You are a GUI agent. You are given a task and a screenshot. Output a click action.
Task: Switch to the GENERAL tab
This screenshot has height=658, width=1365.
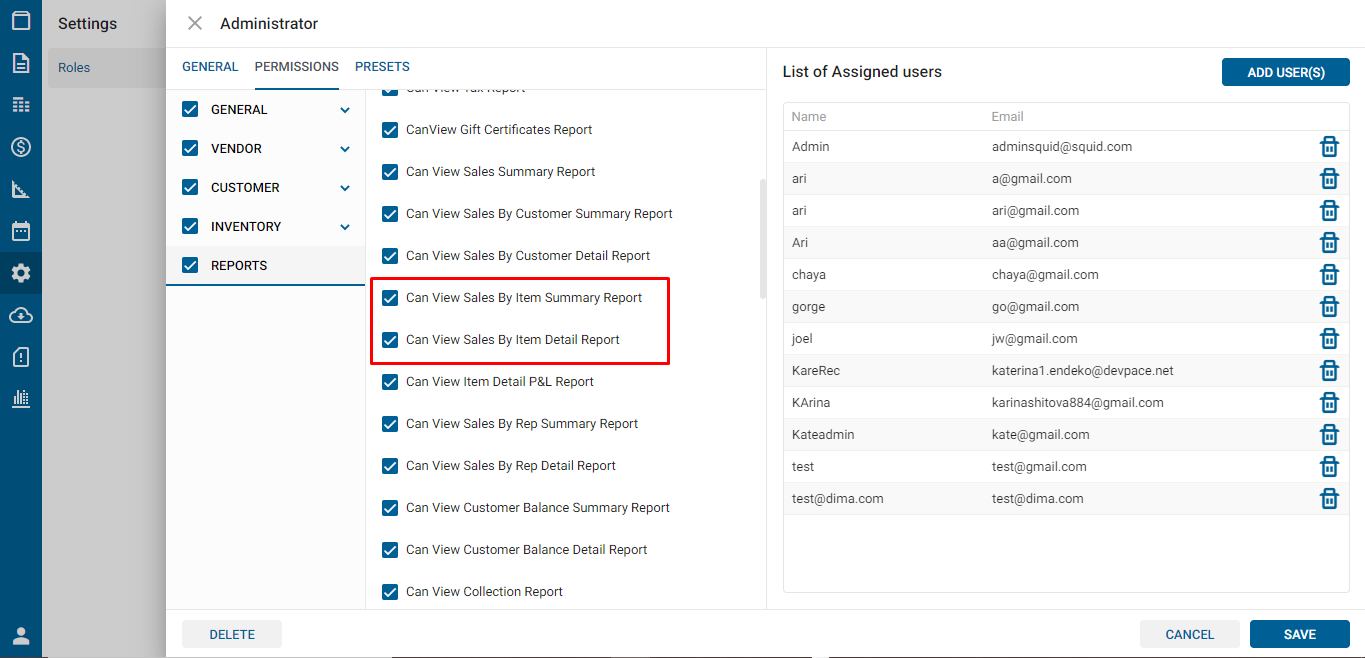tap(210, 67)
